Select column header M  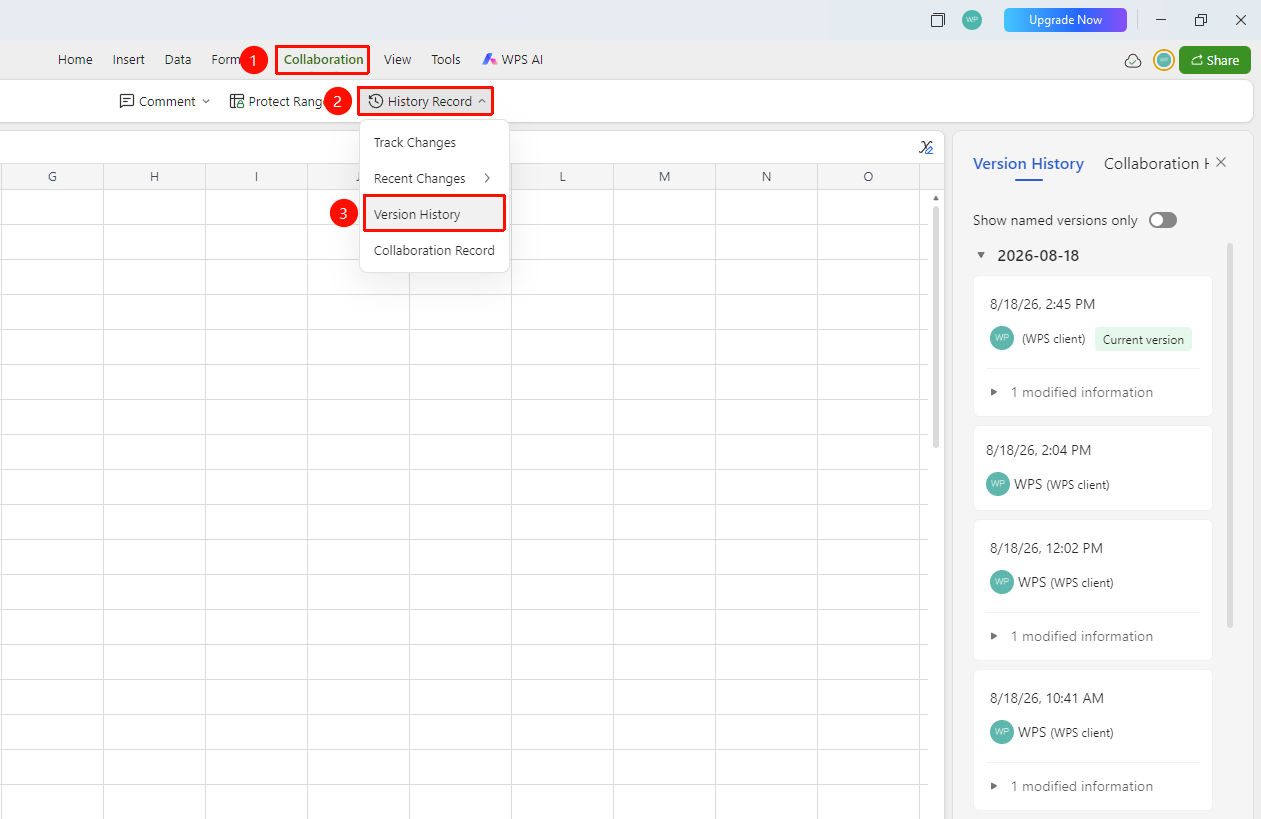[x=664, y=177]
